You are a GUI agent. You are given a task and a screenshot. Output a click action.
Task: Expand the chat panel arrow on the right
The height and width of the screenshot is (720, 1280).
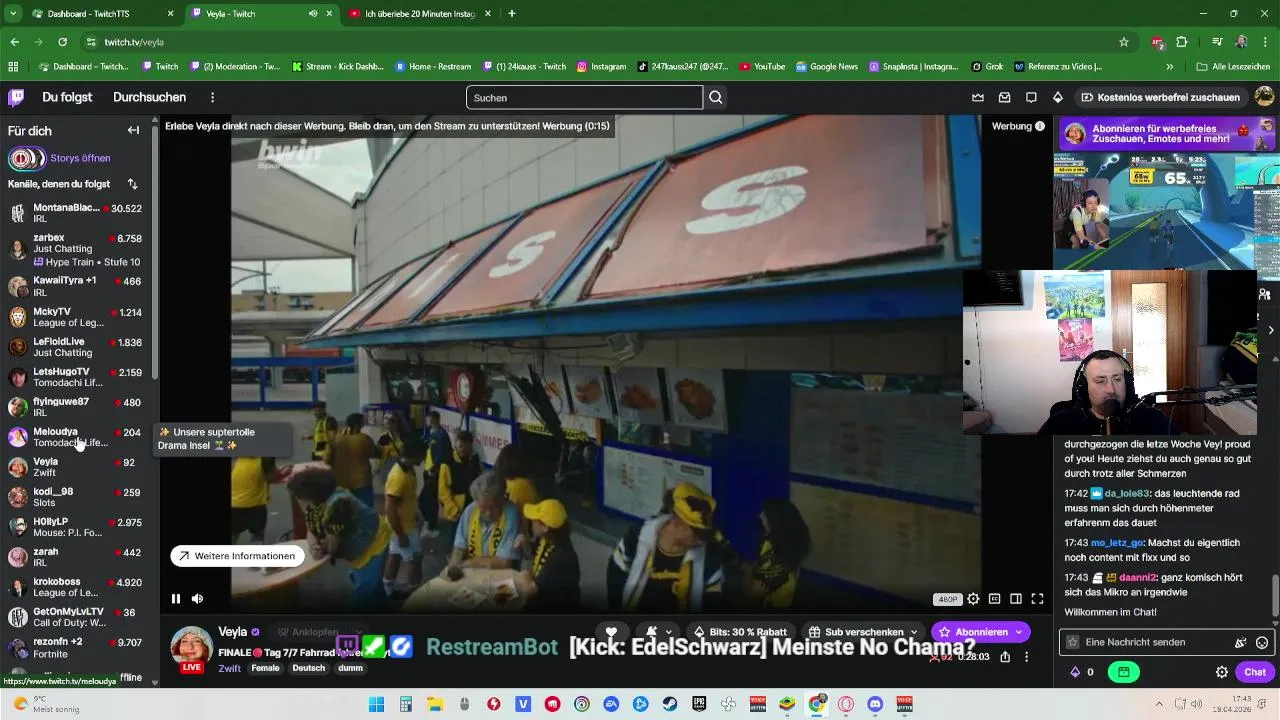pyautogui.click(x=1271, y=330)
